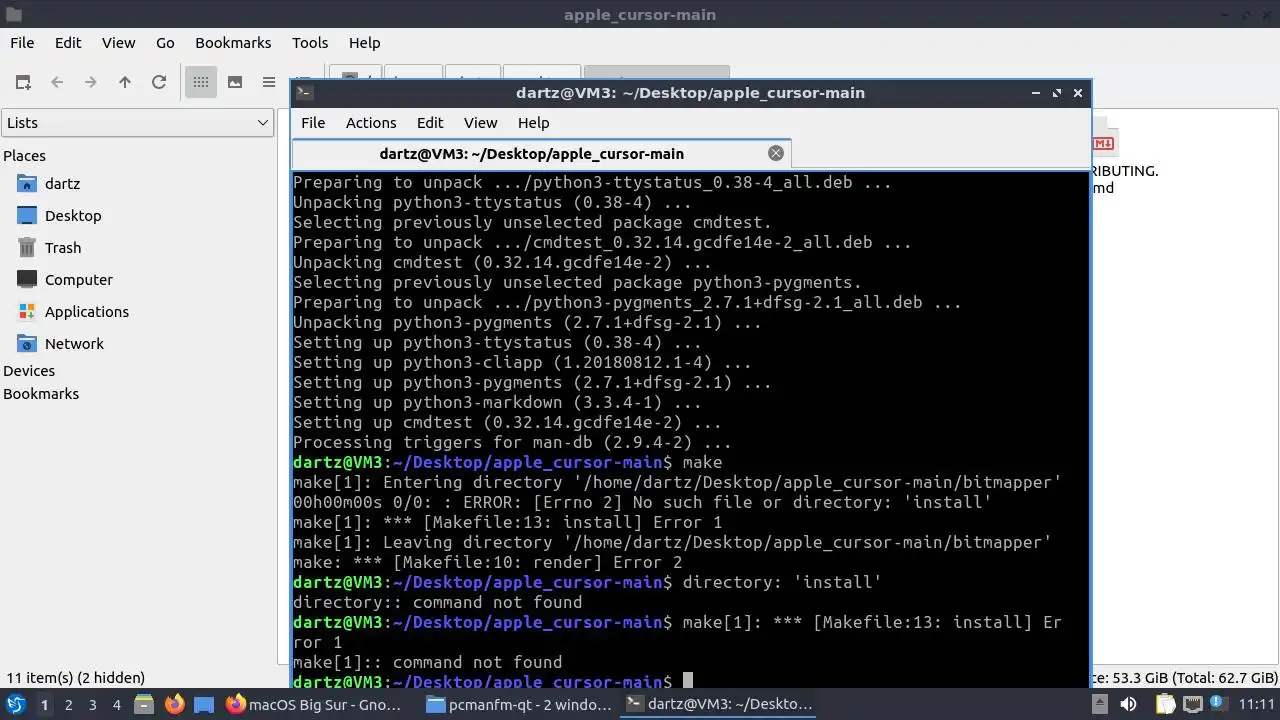
Task: Click the terminal window title bar
Action: click(690, 93)
